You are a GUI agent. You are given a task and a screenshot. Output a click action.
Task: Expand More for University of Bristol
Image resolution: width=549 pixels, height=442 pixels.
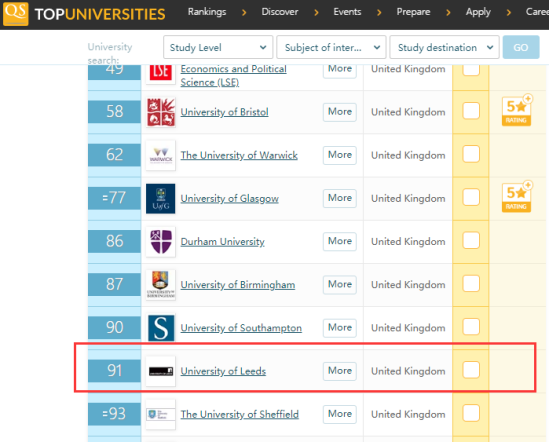(x=340, y=112)
